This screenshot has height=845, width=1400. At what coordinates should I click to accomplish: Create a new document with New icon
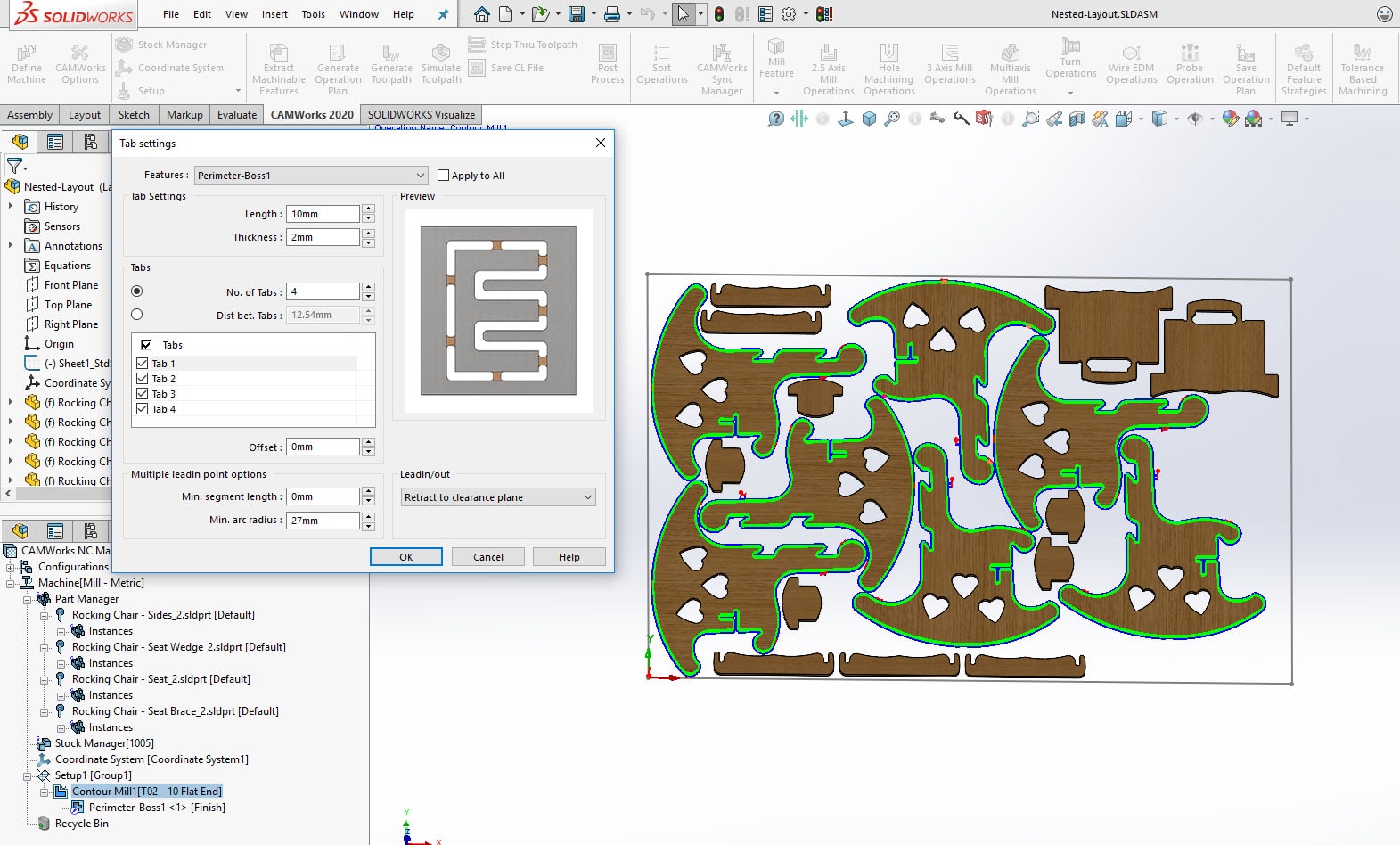tap(505, 14)
